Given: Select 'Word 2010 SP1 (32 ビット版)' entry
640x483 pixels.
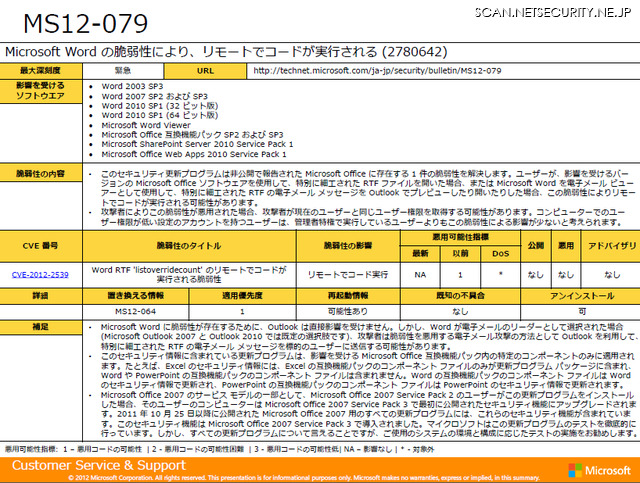Looking at the screenshot, I should (160, 106).
